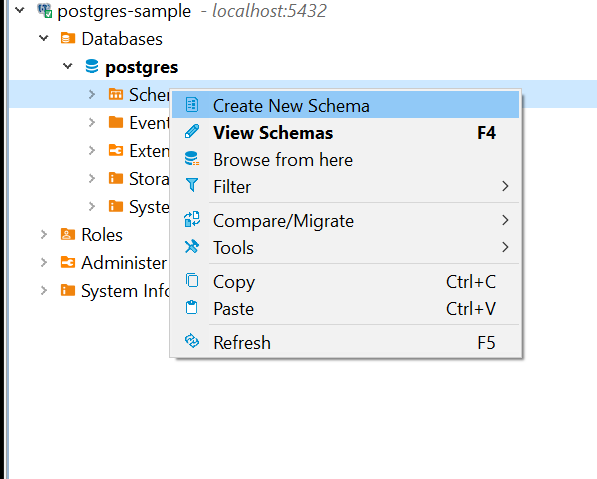
Task: Click the Administer folder icon
Action: (x=68, y=262)
